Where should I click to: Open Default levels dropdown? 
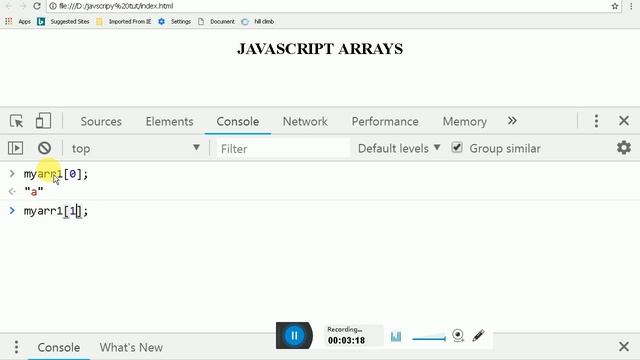(x=399, y=149)
